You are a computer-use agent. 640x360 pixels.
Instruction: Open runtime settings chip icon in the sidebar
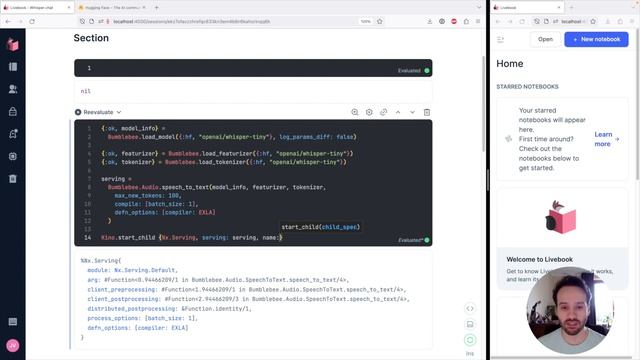click(13, 156)
